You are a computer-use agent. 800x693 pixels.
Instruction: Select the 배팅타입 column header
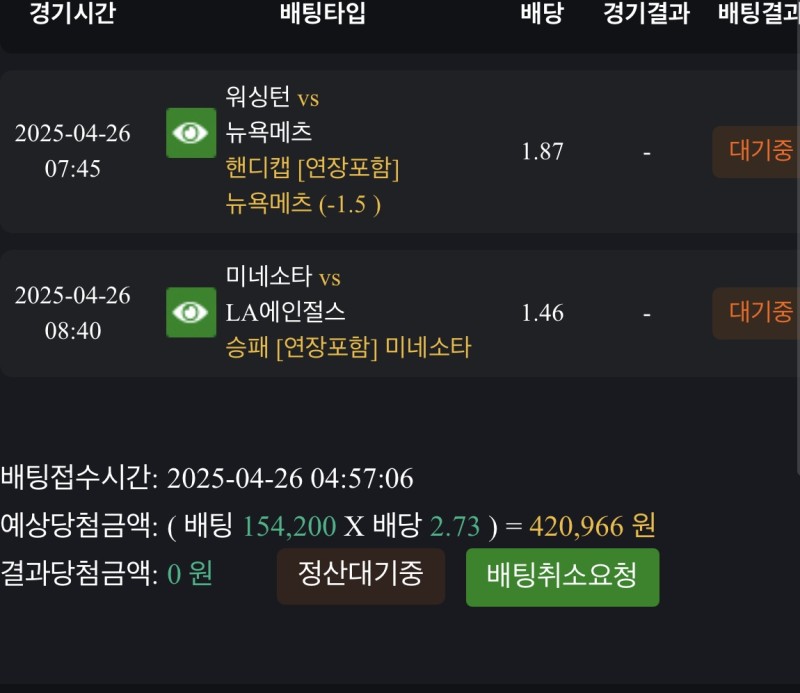pos(323,14)
